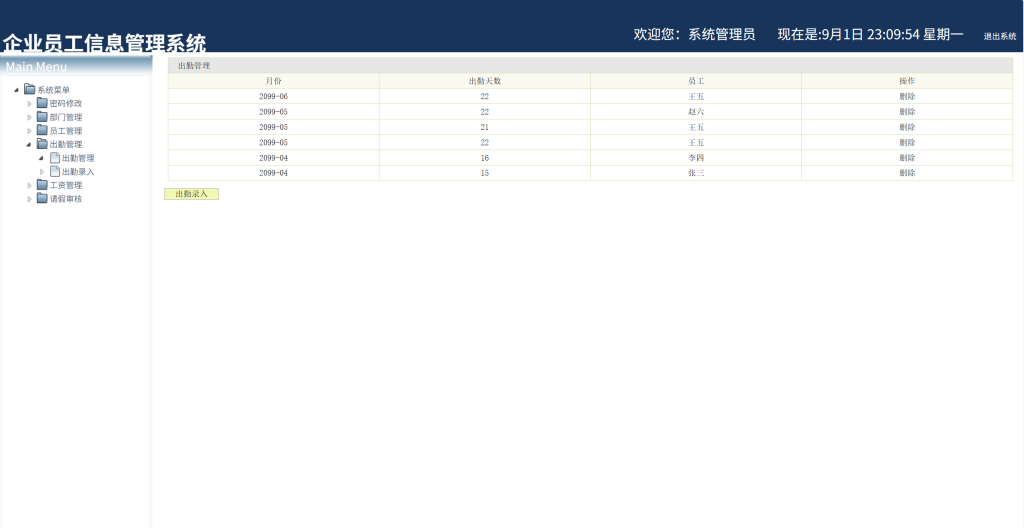
Task: Select the 系统菜单 root label
Action: point(54,90)
